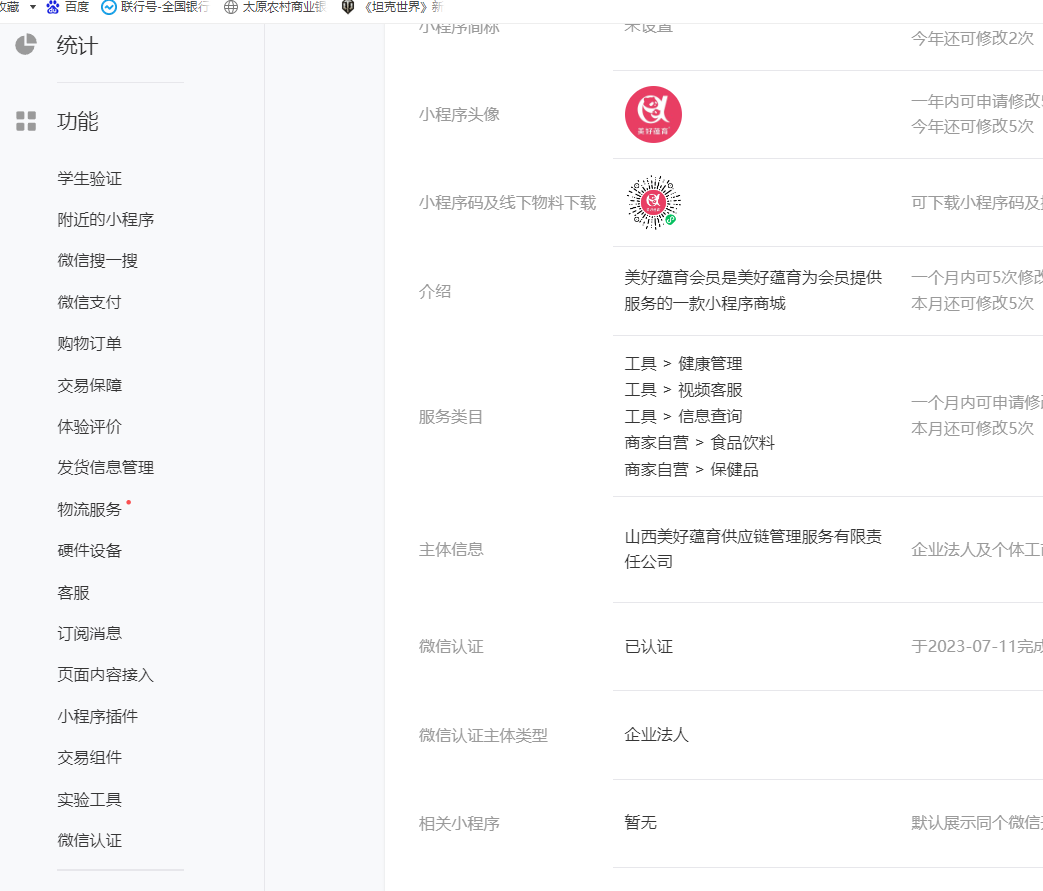
Task: Click the 小程序码及线下物料下载 label
Action: (x=508, y=202)
